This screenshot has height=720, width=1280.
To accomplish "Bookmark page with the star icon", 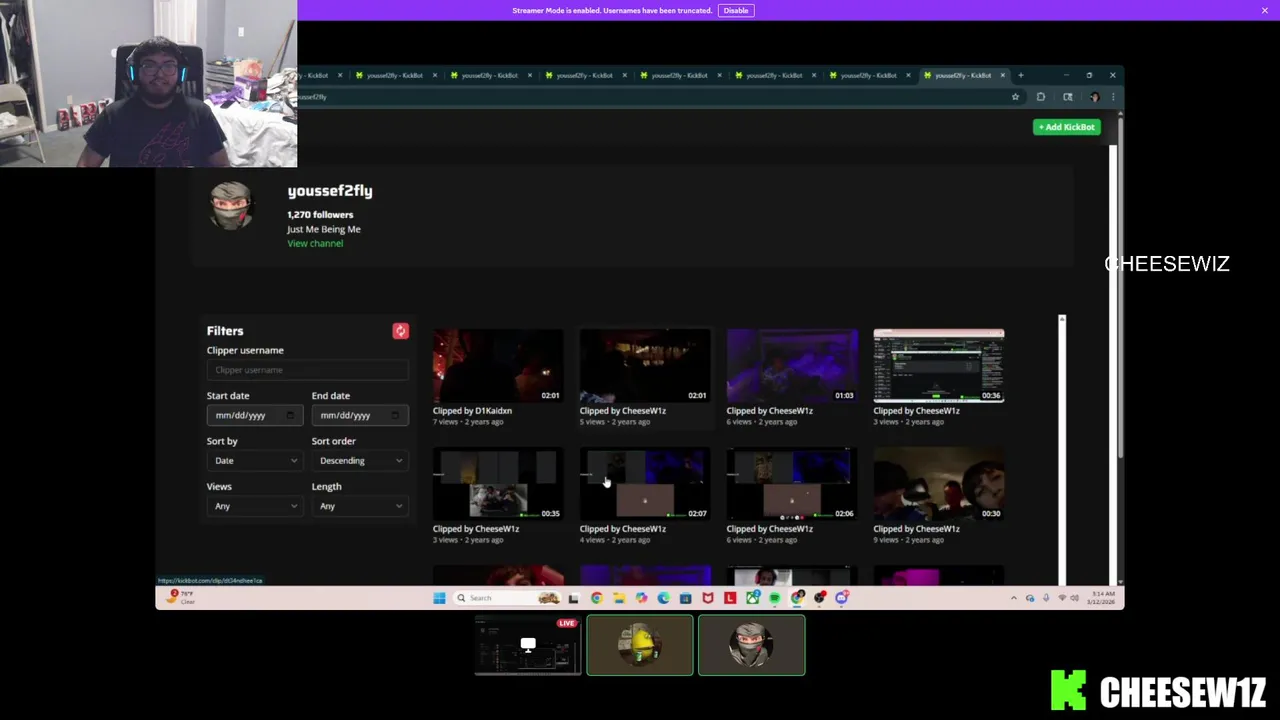I will pos(1015,97).
